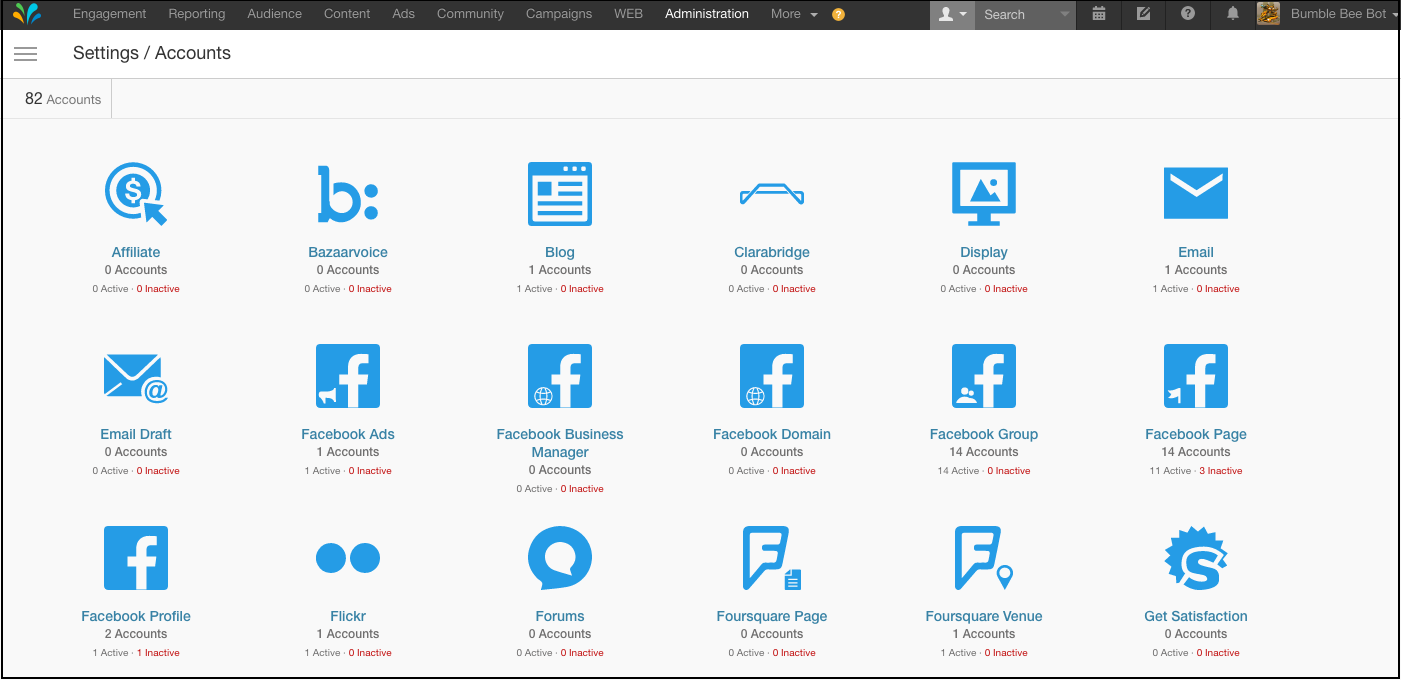This screenshot has width=1401, height=680.
Task: Click '1 Inactive' under Facebook Profile
Action: tap(158, 653)
